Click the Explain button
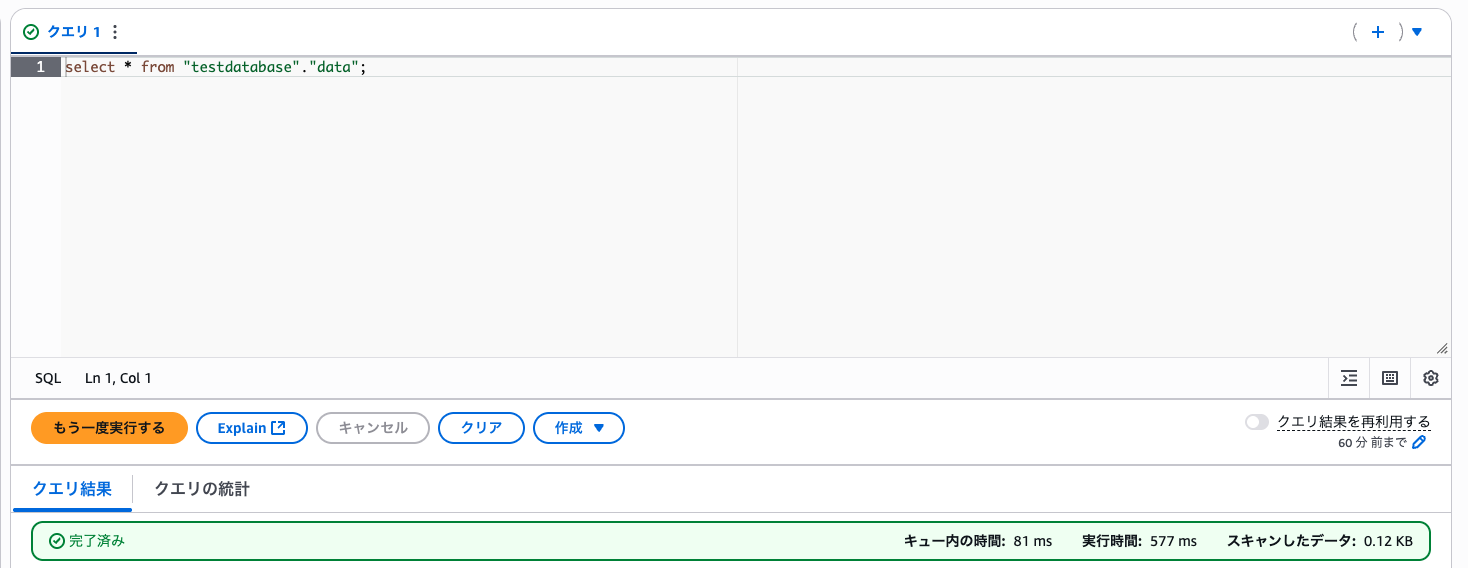The width and height of the screenshot is (1468, 568). [x=251, y=428]
